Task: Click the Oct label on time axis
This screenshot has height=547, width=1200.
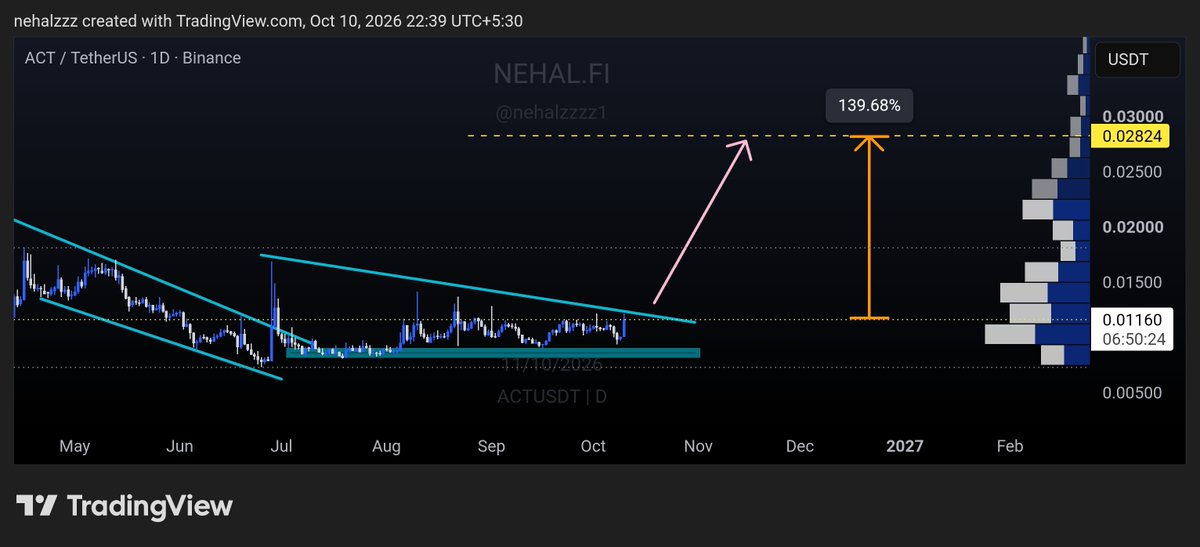Action: (593, 446)
